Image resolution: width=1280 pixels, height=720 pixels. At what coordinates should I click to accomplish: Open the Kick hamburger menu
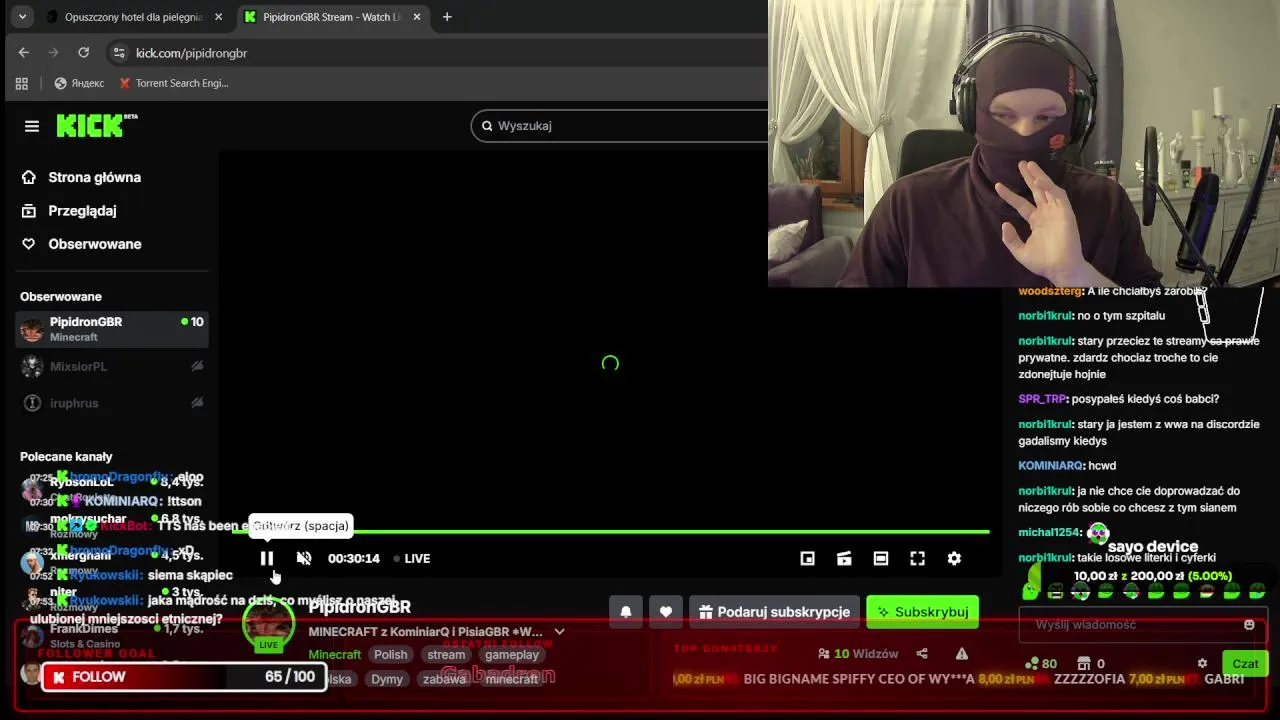click(32, 126)
